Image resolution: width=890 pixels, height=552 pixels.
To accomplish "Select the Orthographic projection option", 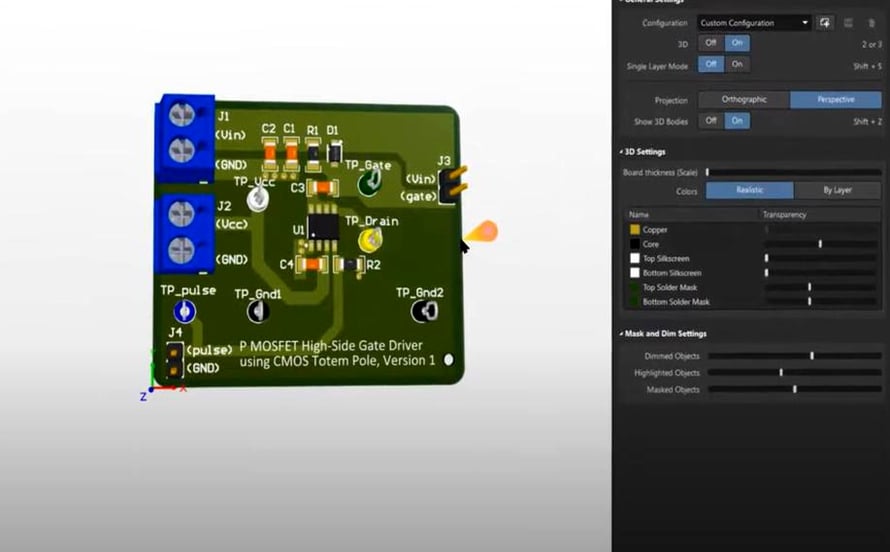I will [x=744, y=100].
